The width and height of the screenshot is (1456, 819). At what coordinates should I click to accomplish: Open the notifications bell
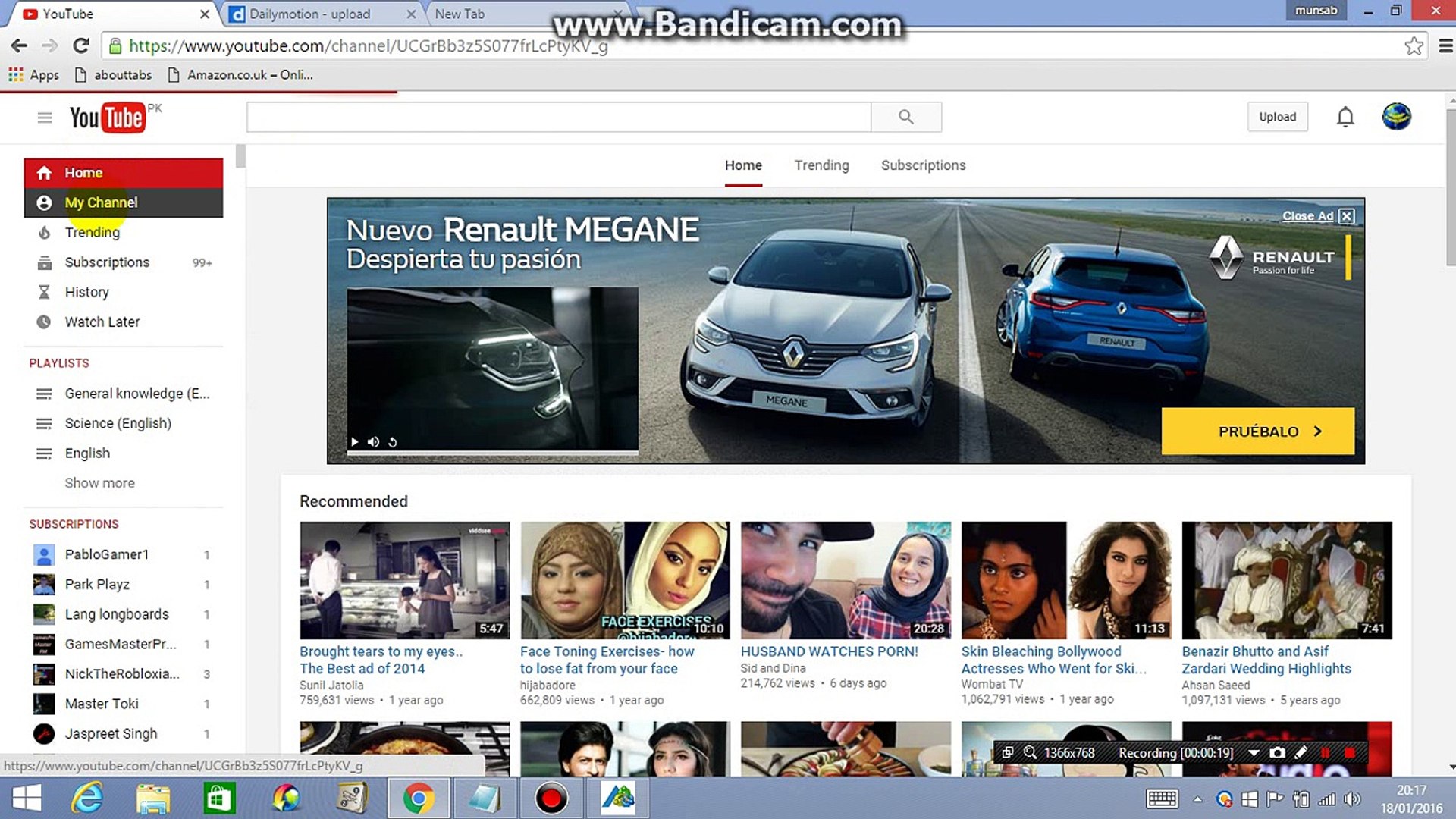tap(1345, 117)
